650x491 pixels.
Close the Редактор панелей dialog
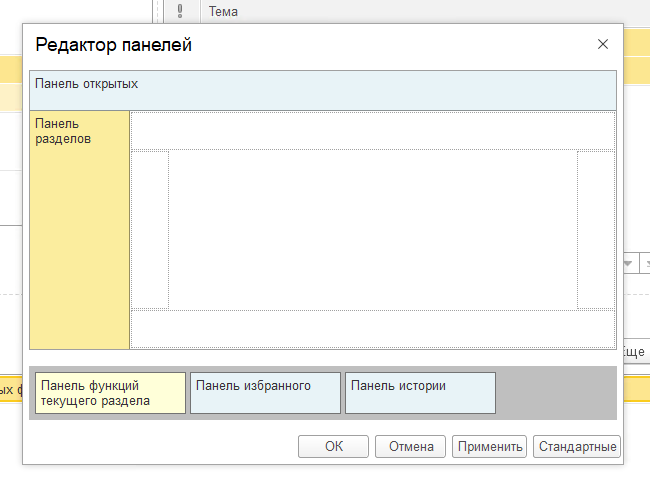coord(602,44)
